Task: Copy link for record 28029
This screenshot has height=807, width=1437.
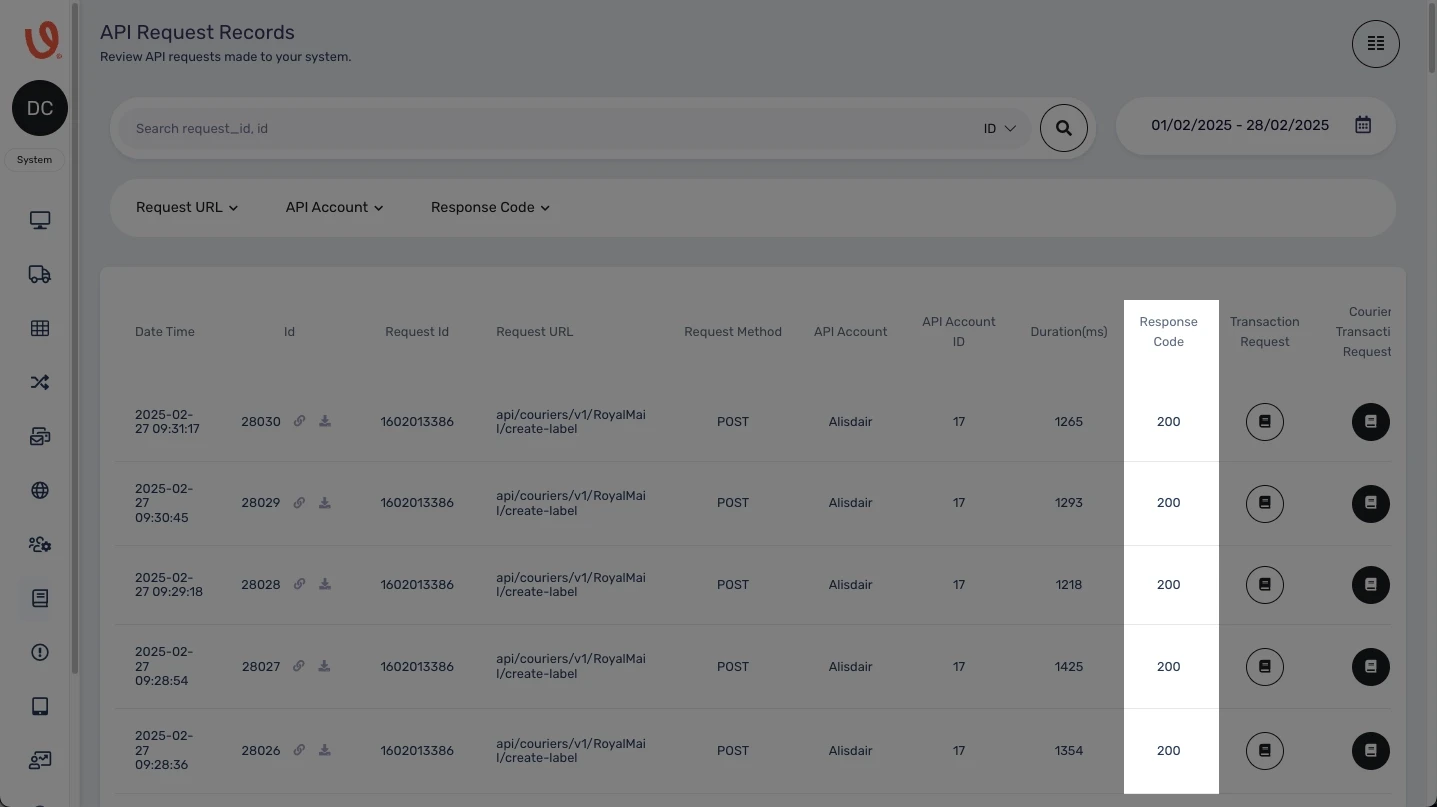Action: point(299,503)
